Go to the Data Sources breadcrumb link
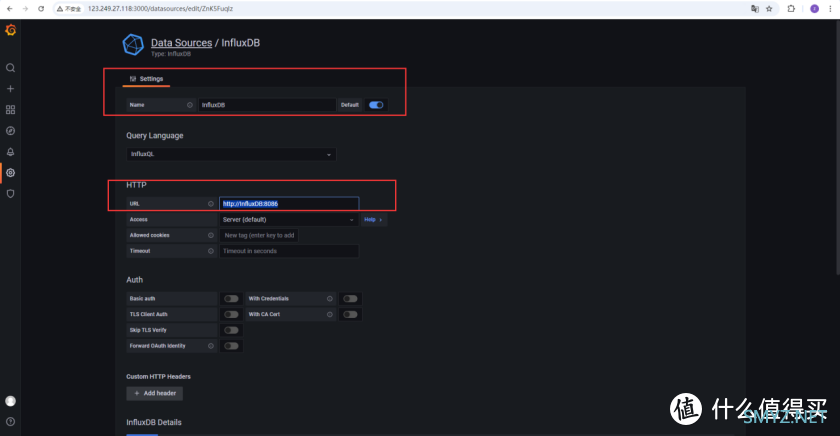Screen dimensions: 840x436 coord(182,43)
